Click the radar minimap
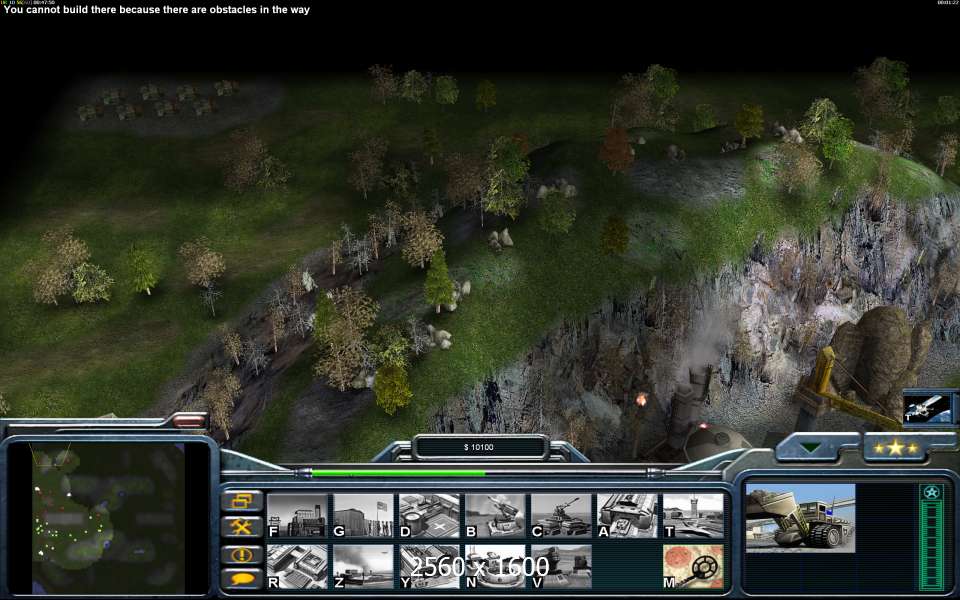The image size is (960, 600). pyautogui.click(x=108, y=518)
